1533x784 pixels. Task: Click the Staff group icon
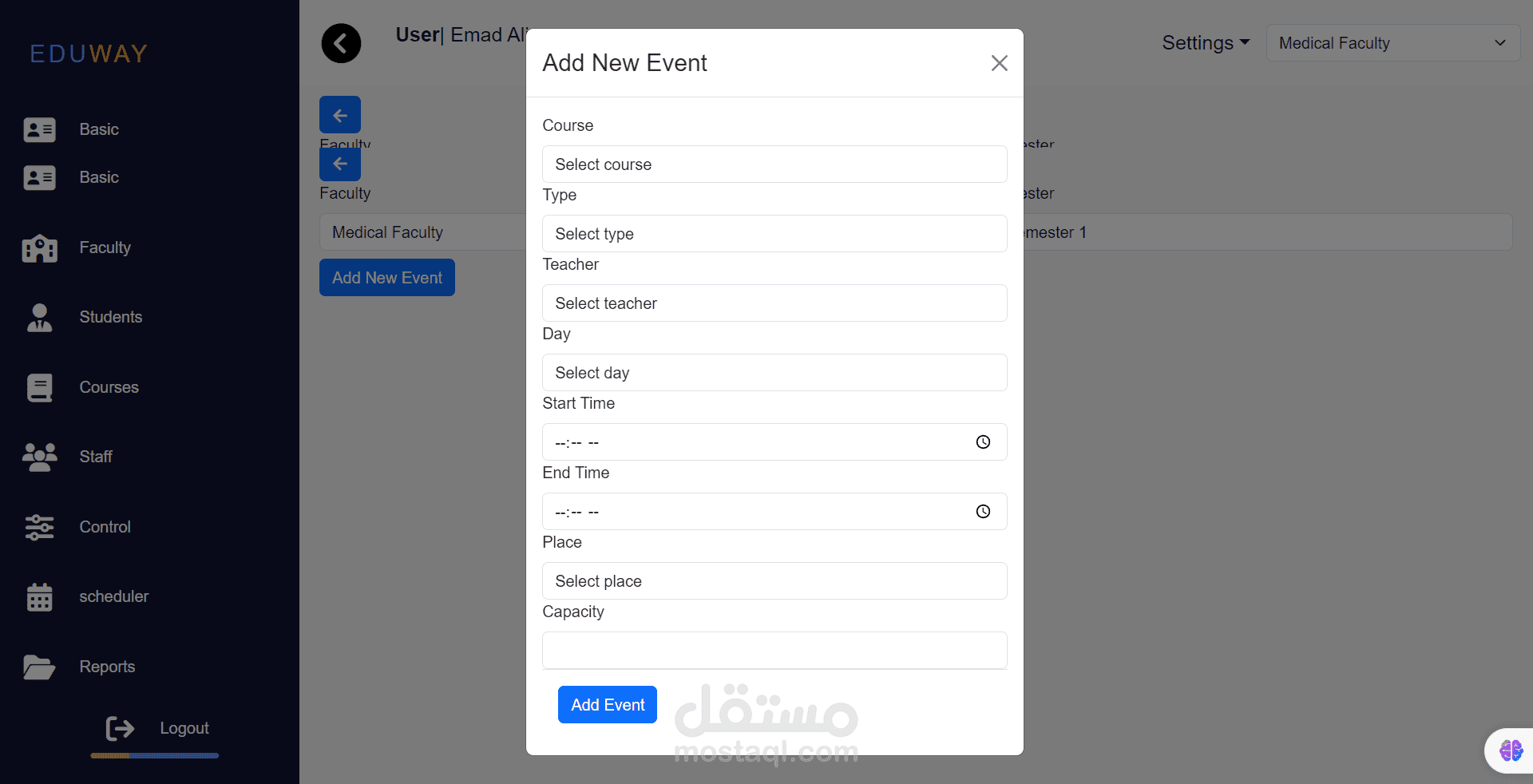[x=40, y=457]
